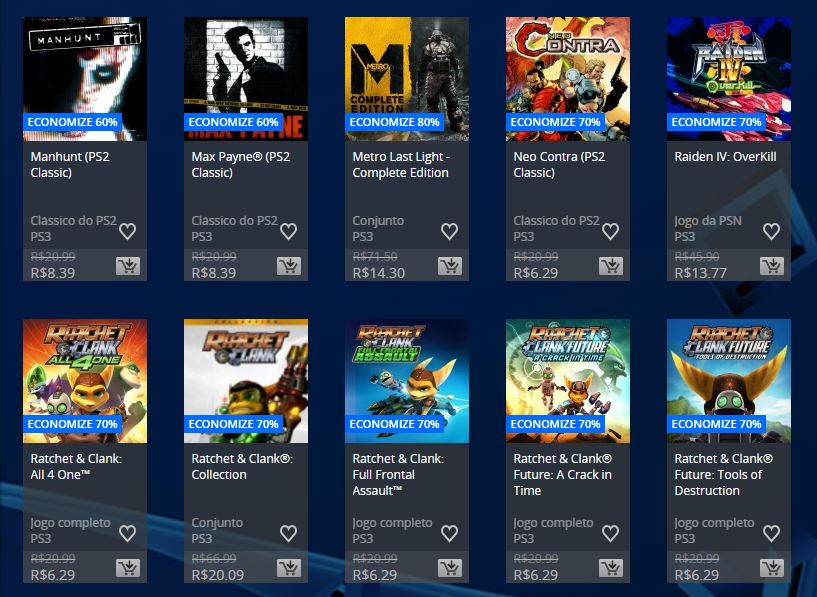Screen dimensions: 817x597
Task: Open the Manhunt cover art thumbnail
Action: [85, 79]
